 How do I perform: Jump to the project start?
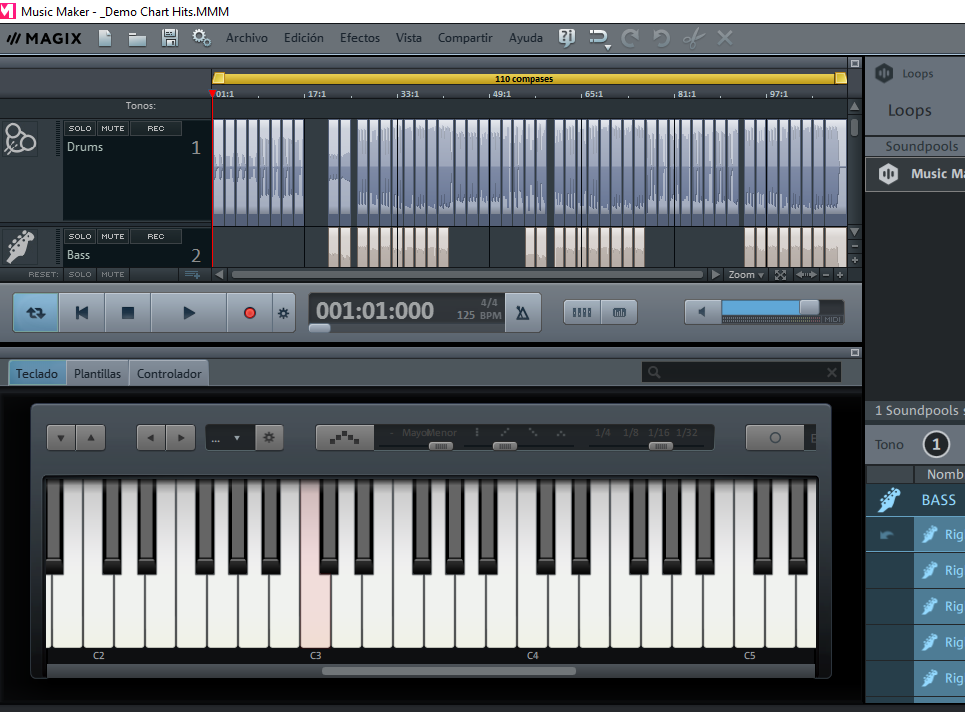[81, 313]
